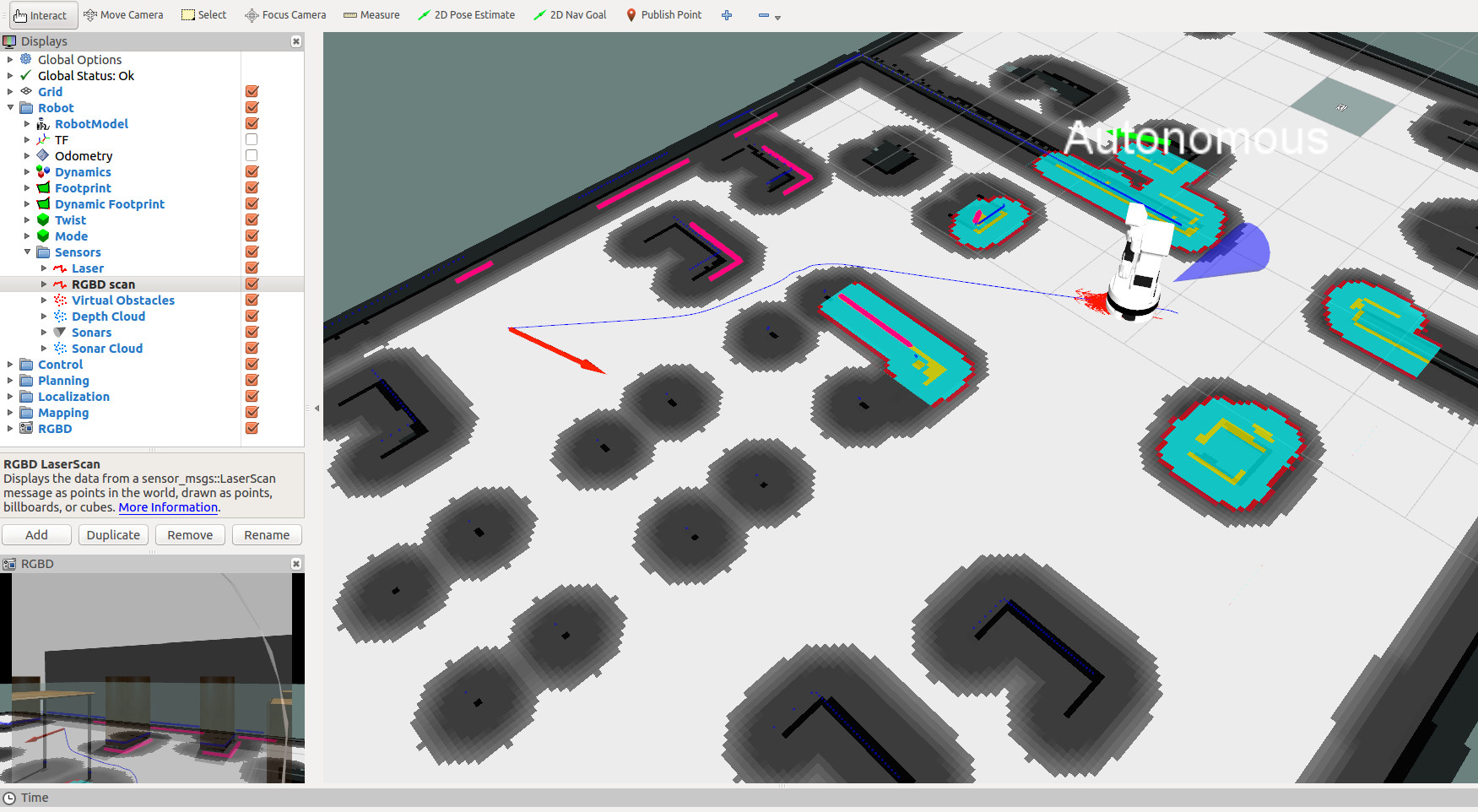Enable the TF display checkbox
The height and width of the screenshot is (812, 1478).
(252, 140)
